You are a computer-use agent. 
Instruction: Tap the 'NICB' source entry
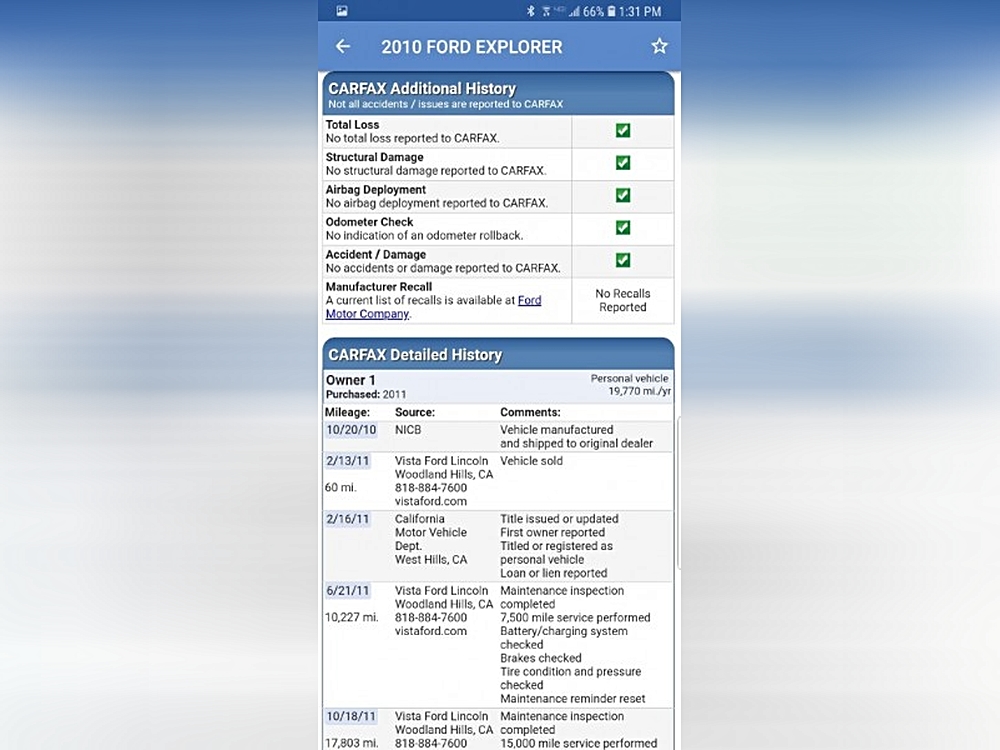coord(408,430)
